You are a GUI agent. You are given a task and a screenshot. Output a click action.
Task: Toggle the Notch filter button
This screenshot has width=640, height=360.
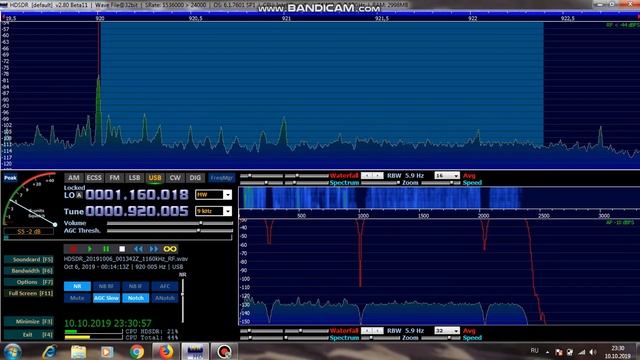[136, 298]
